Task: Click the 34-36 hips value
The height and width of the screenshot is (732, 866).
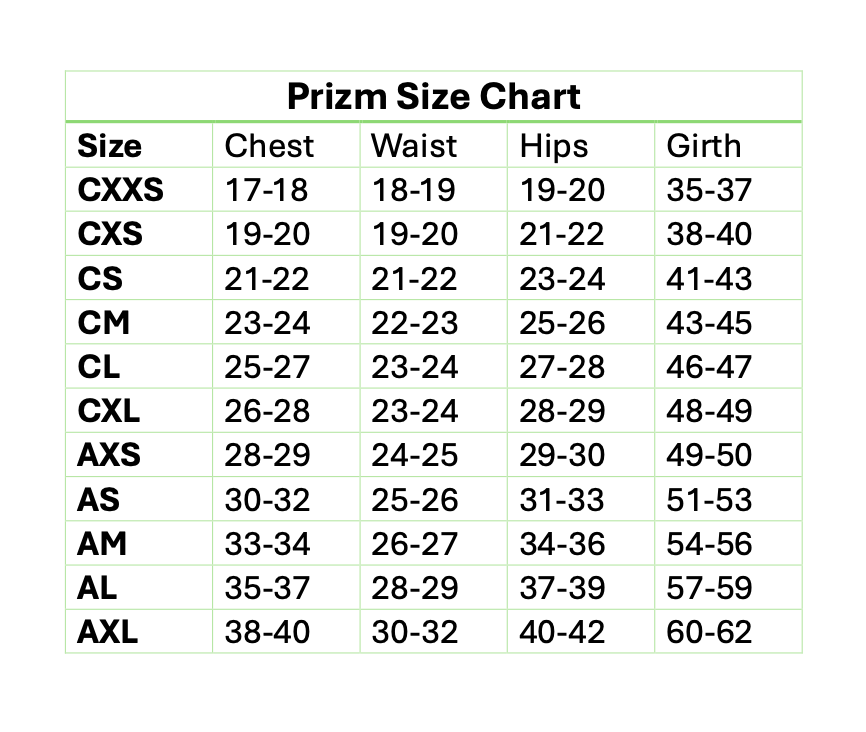Action: (562, 544)
